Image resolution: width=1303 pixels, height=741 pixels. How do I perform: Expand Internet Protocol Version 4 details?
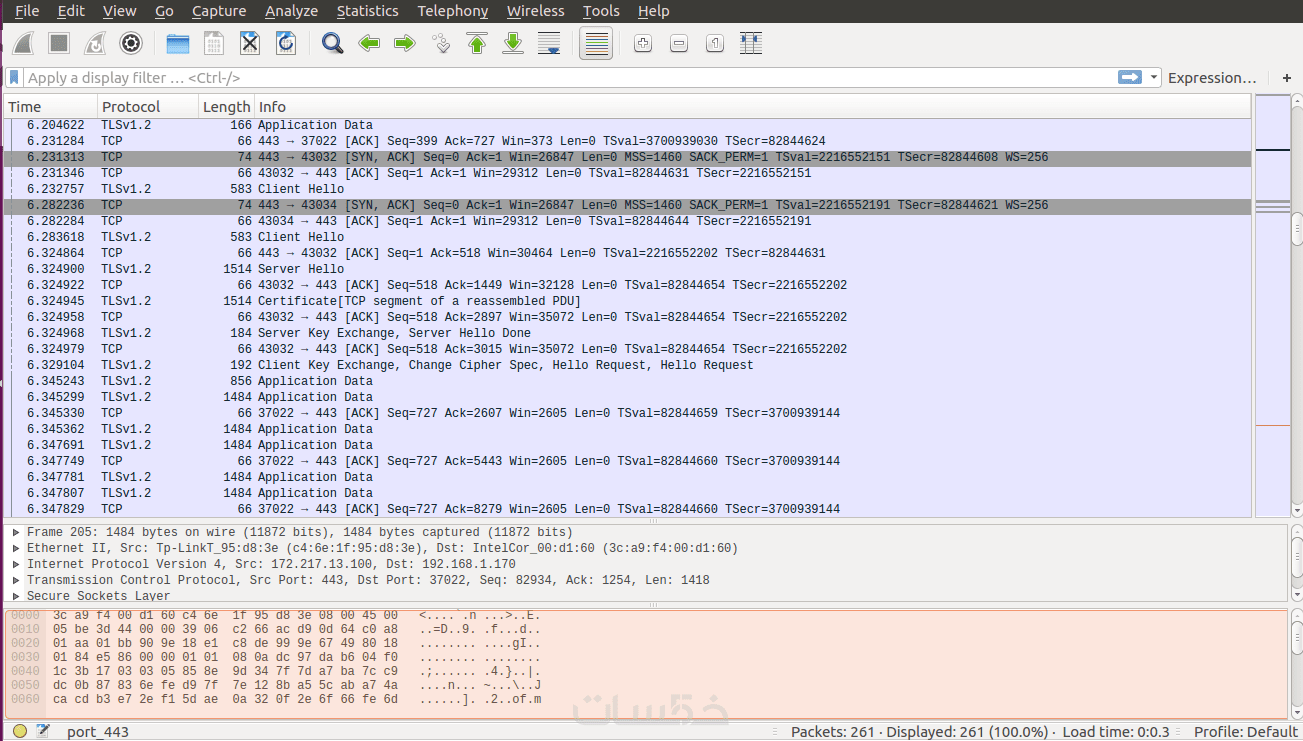[16, 565]
